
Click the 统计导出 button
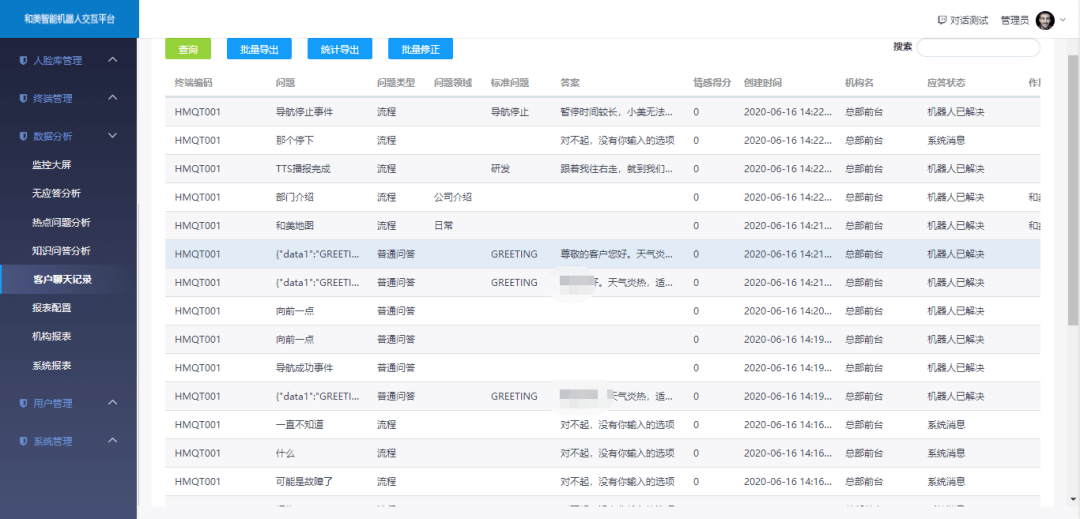coord(340,49)
